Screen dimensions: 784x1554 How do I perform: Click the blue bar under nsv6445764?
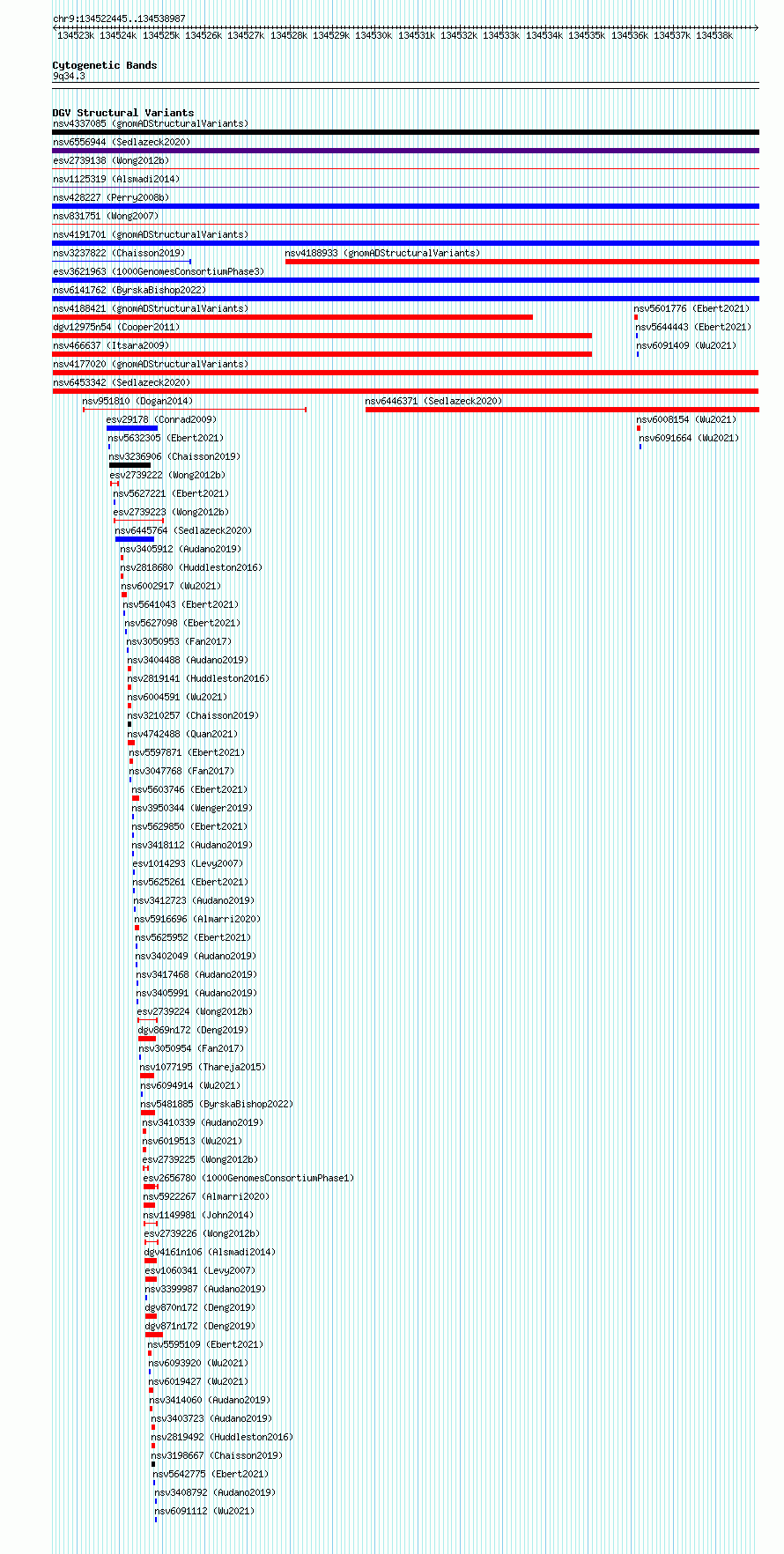tap(135, 539)
